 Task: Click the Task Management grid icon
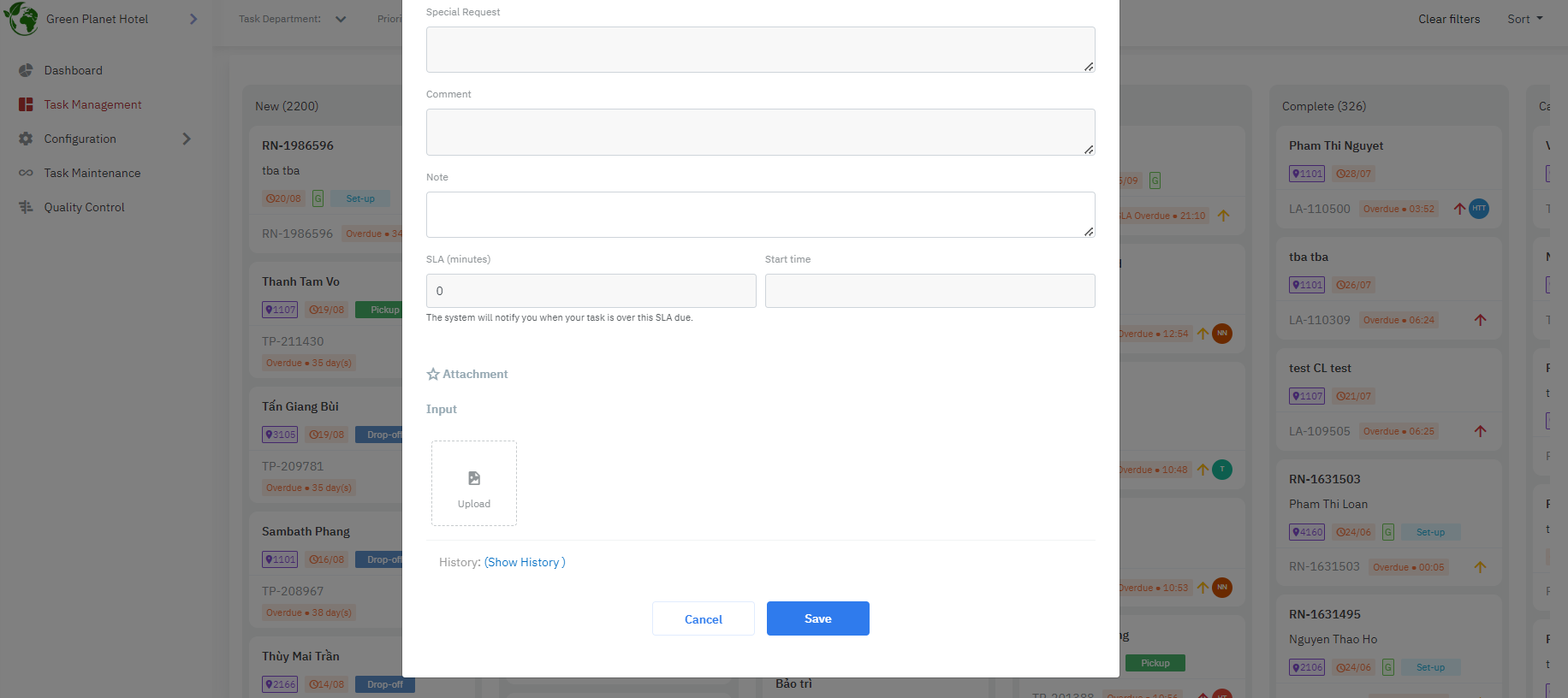26,104
